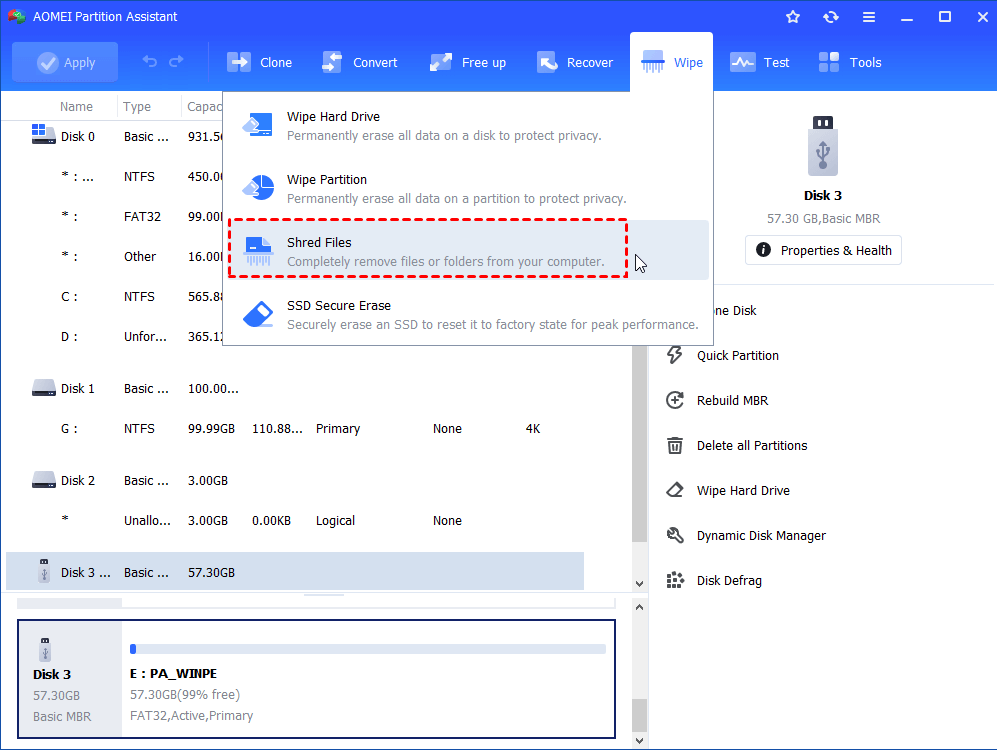Click the Capacity column header
997x750 pixels.
point(203,107)
